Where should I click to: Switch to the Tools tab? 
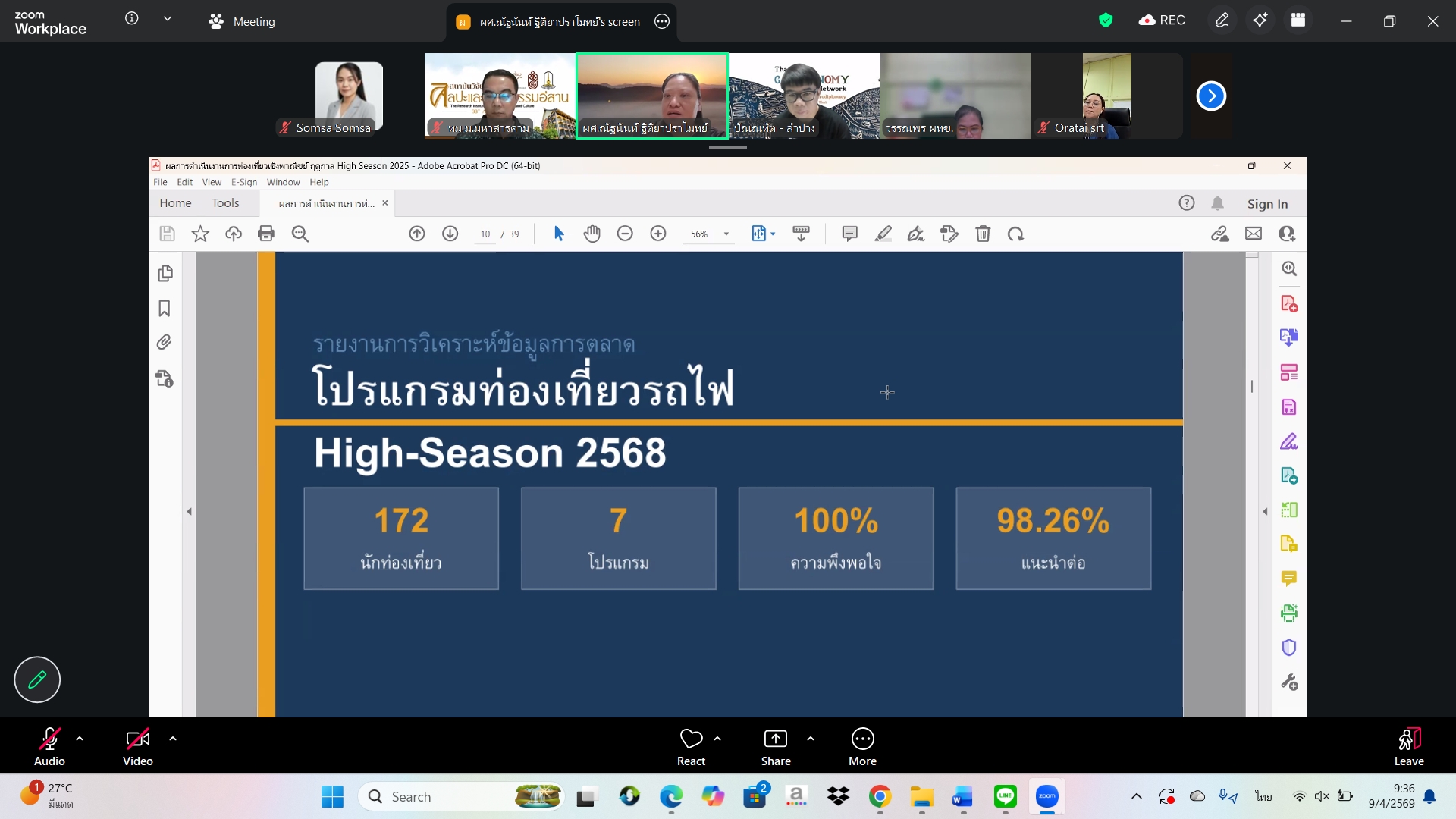(225, 203)
